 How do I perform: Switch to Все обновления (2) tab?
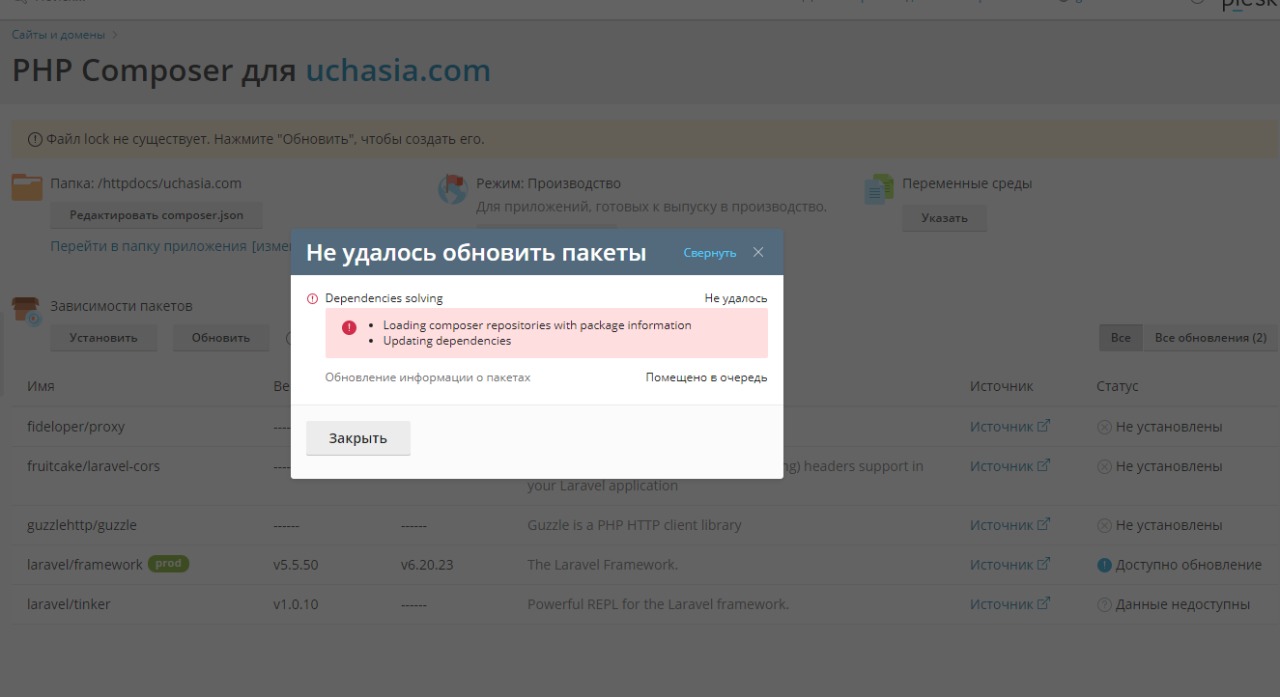coord(1210,338)
